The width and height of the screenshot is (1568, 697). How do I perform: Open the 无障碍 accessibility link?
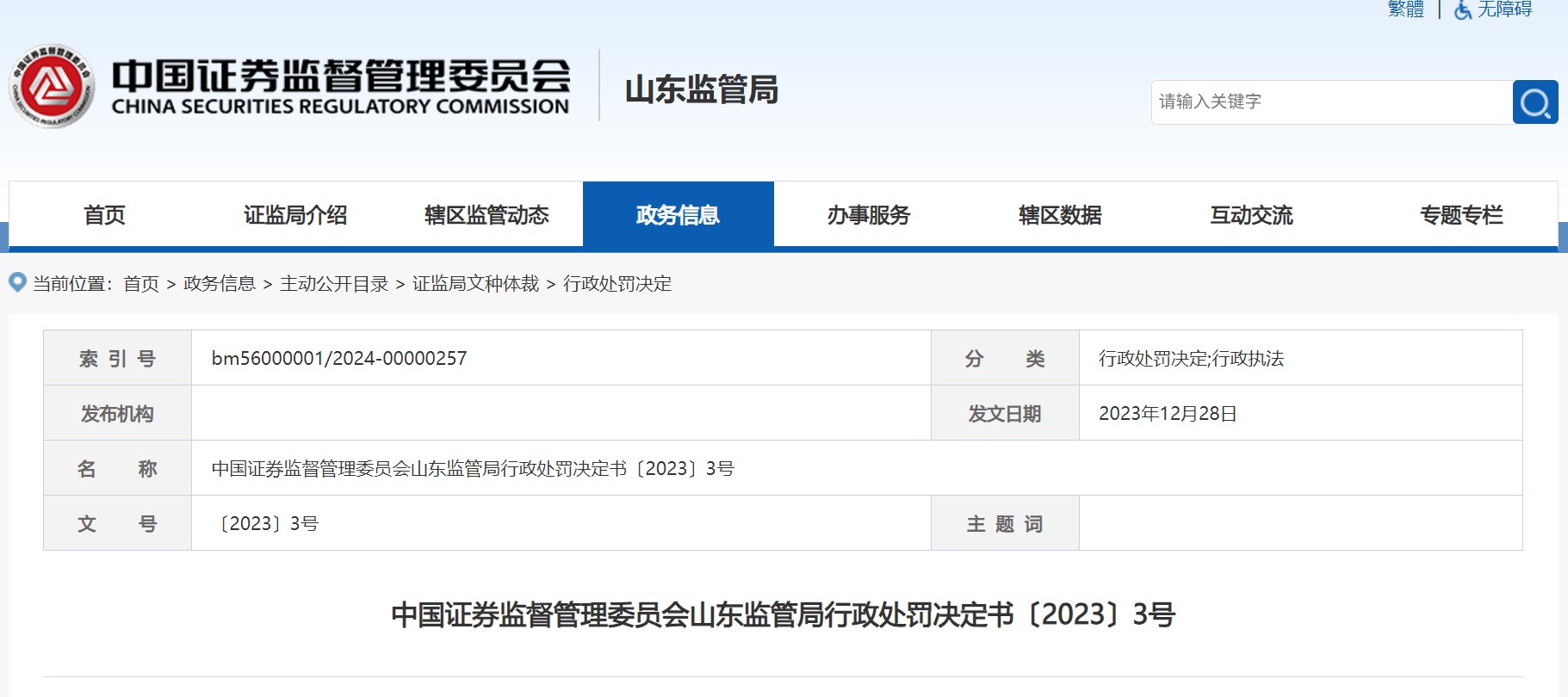(x=1505, y=9)
